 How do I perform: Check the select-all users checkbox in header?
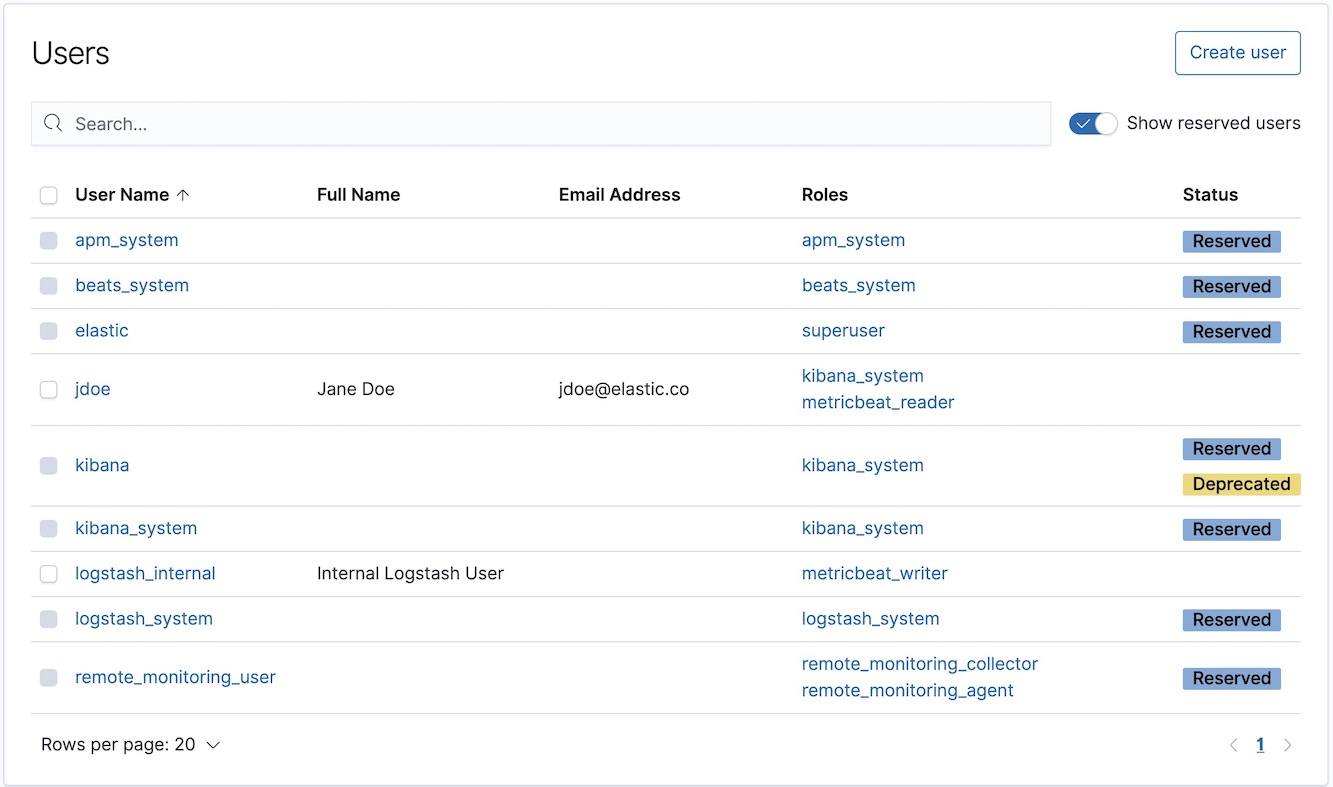click(x=48, y=195)
